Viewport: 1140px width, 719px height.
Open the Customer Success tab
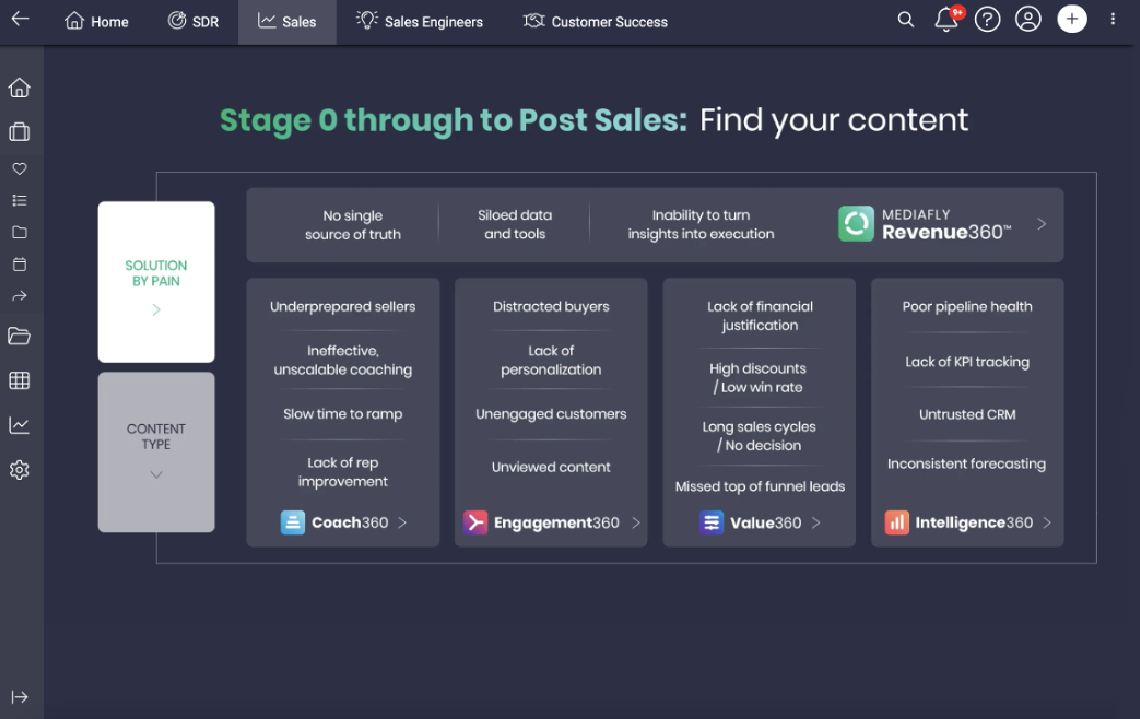(x=595, y=20)
